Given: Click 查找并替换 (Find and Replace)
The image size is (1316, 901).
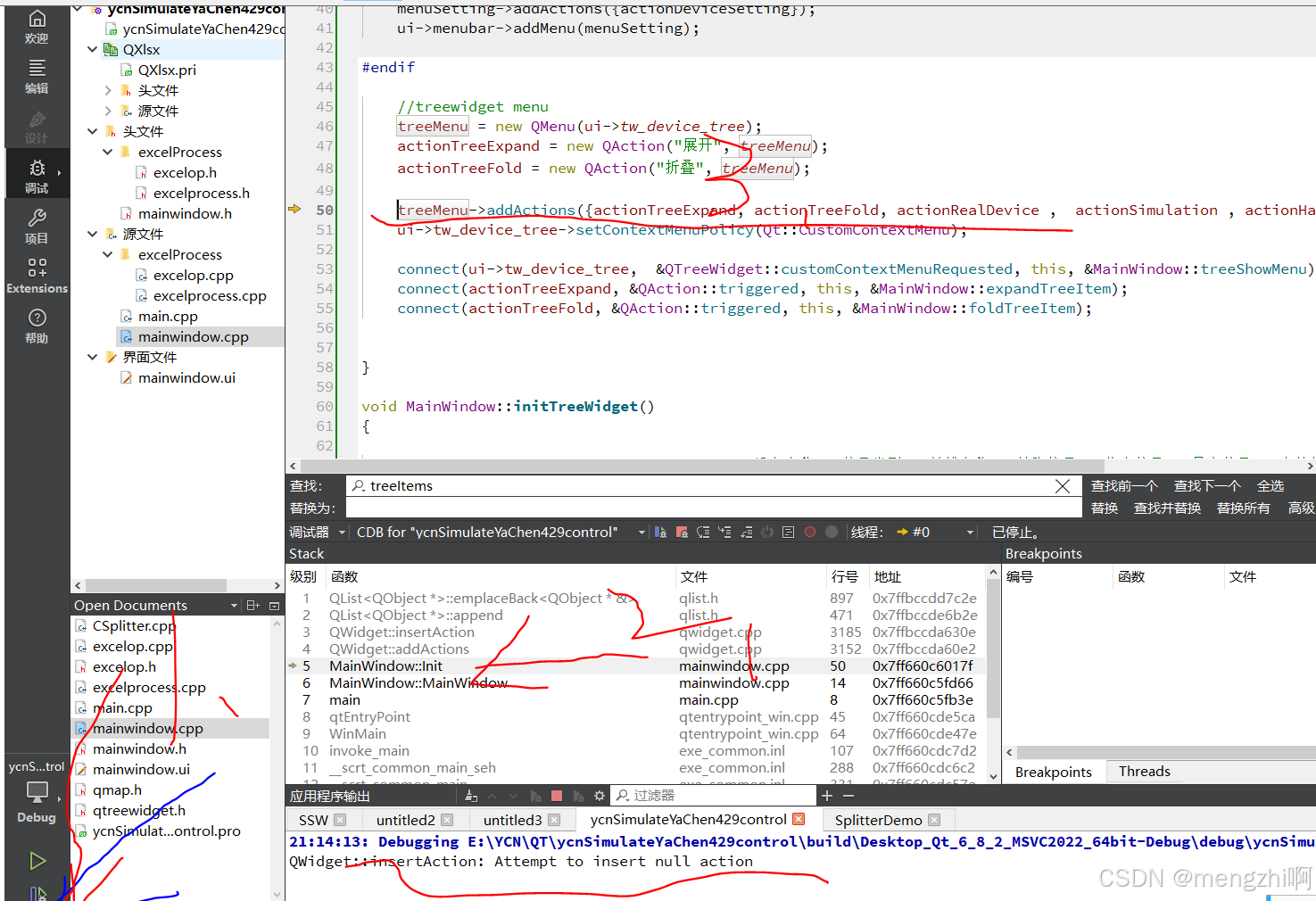Looking at the screenshot, I should coord(1167,508).
